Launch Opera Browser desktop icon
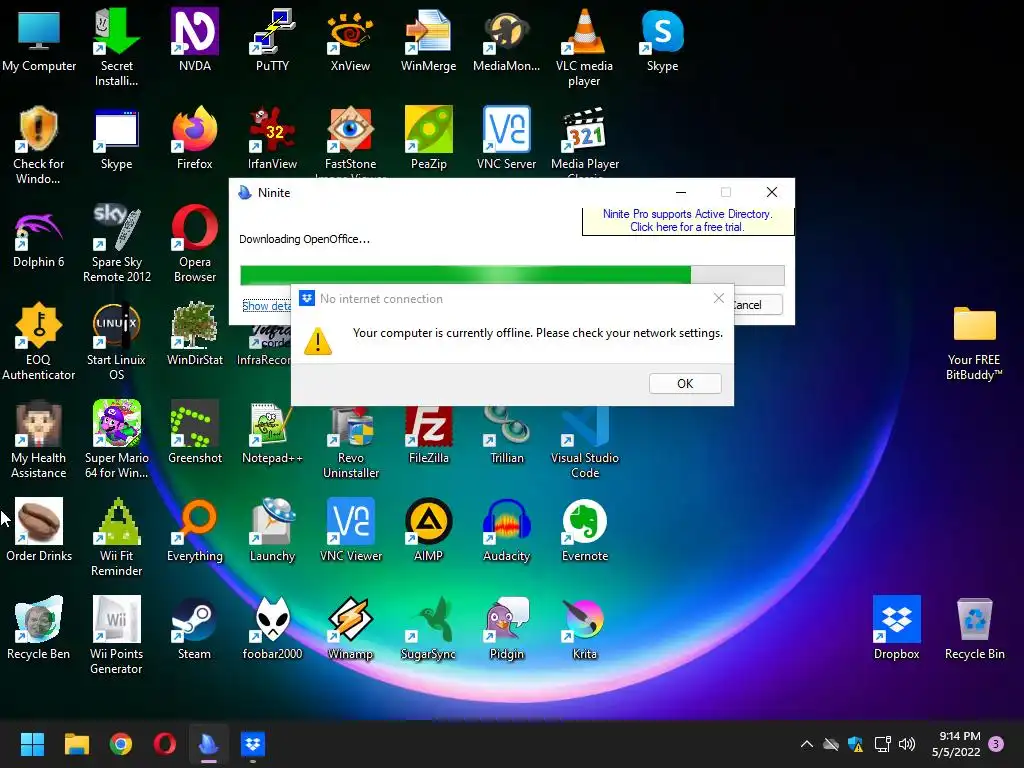 (x=195, y=244)
